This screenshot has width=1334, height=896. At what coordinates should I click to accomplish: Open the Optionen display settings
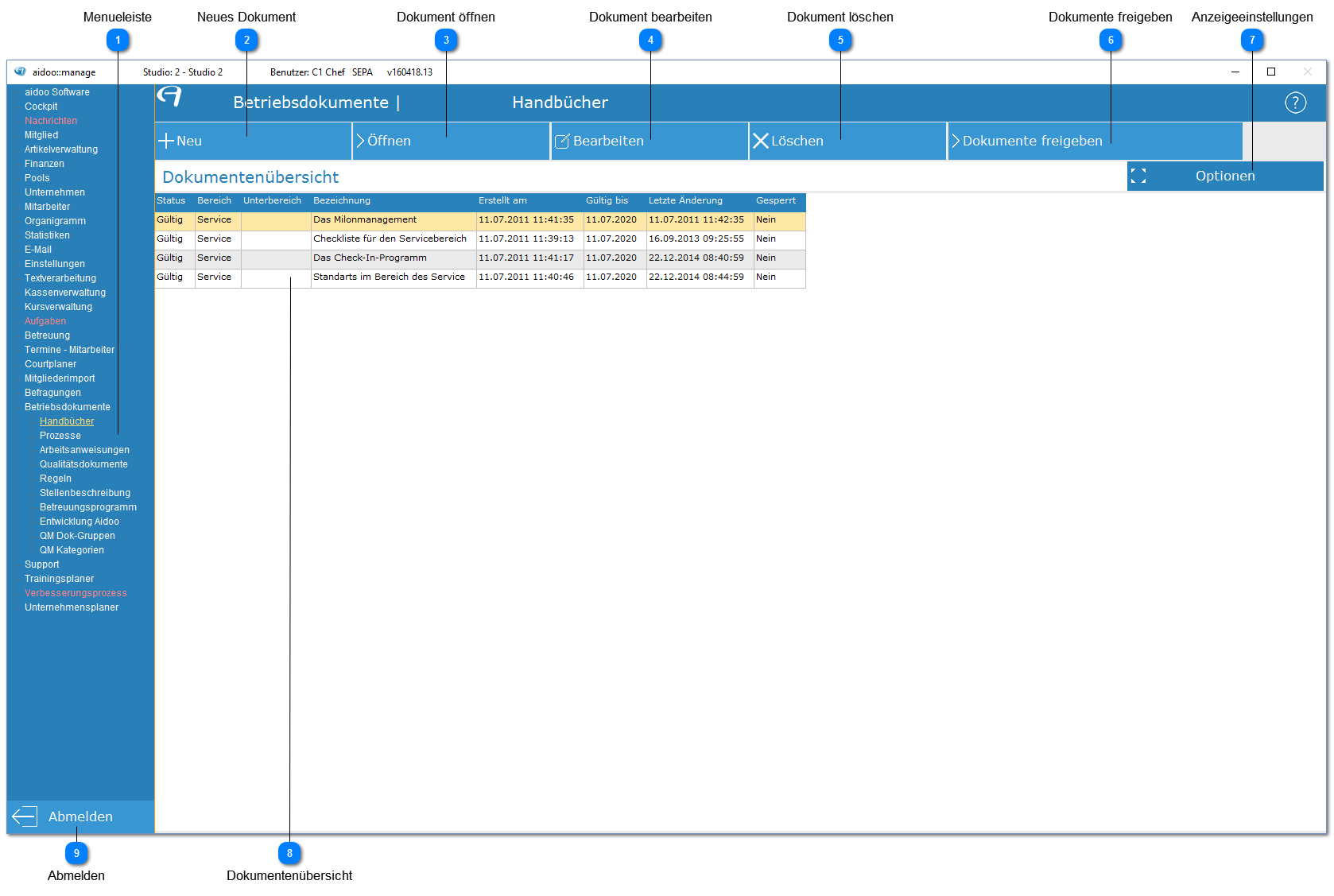point(1225,176)
